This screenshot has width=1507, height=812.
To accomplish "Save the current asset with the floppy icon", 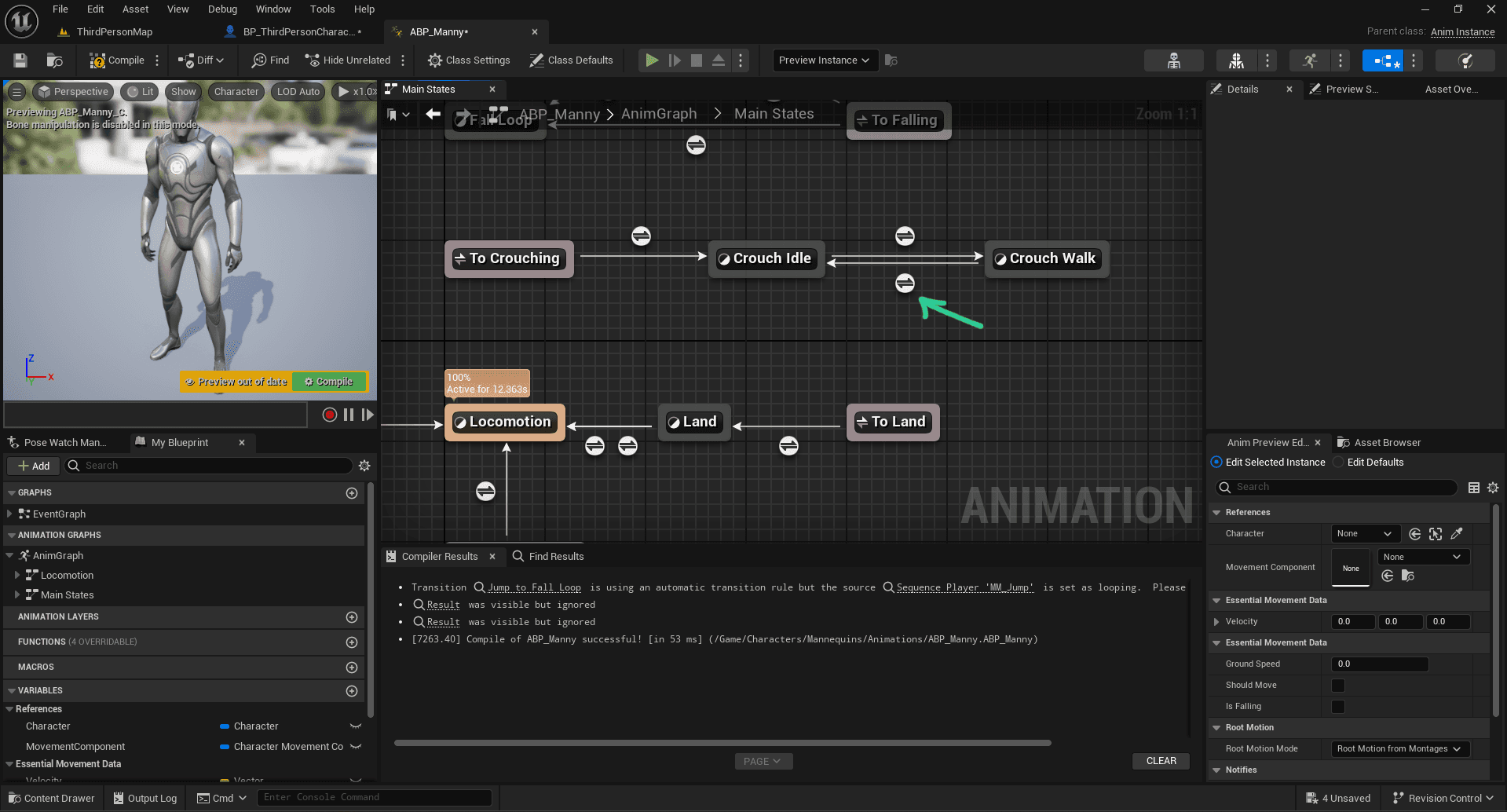I will click(20, 60).
